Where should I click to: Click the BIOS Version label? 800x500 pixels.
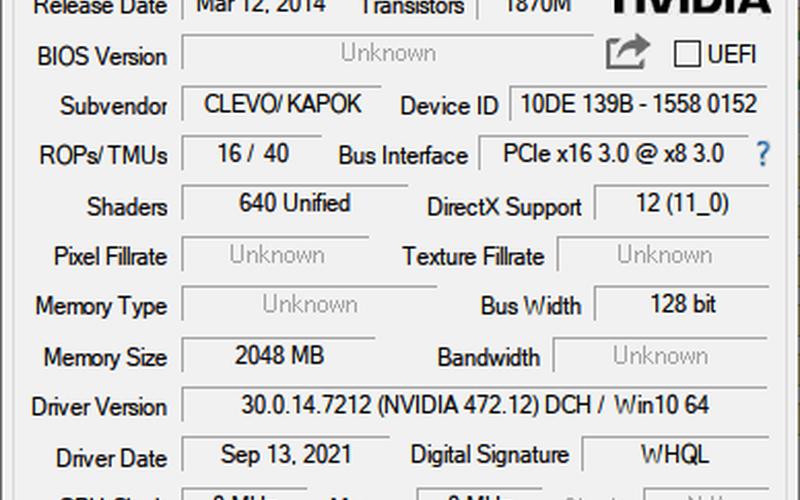tap(102, 56)
